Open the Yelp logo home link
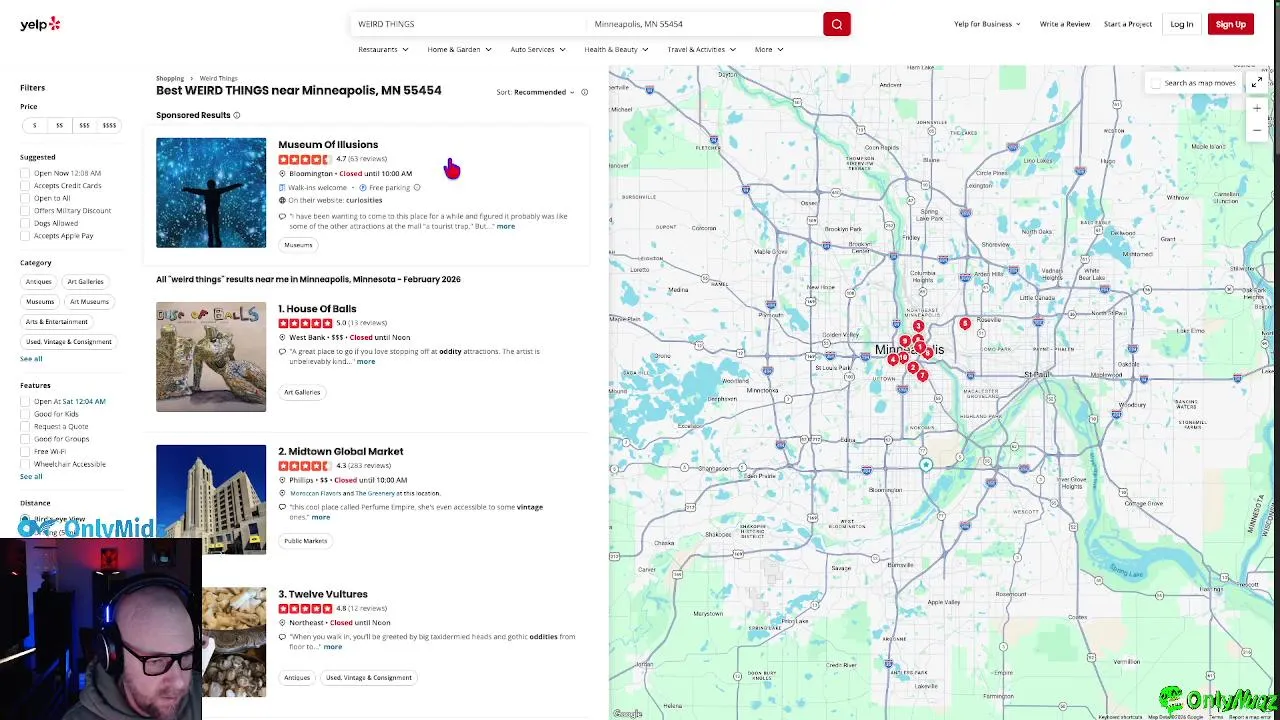Screen dimensions: 1280x720 coord(40,24)
